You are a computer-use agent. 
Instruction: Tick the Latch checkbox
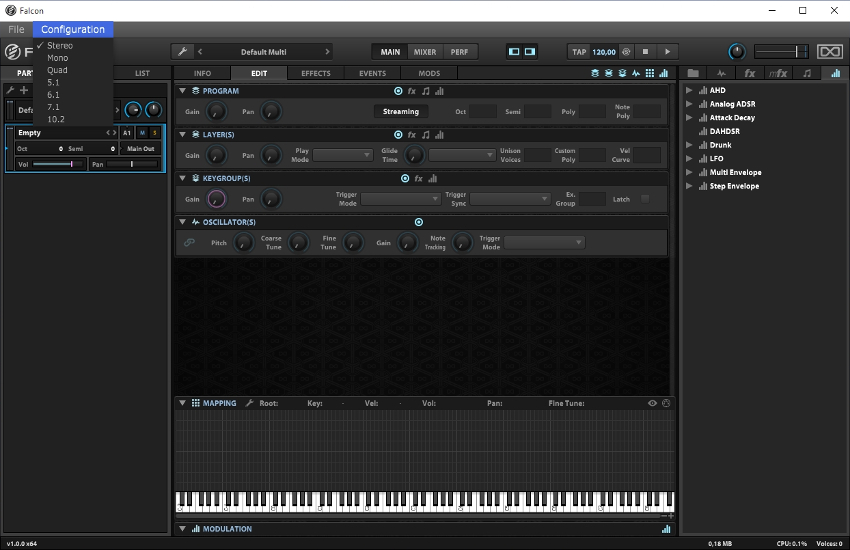click(645, 199)
